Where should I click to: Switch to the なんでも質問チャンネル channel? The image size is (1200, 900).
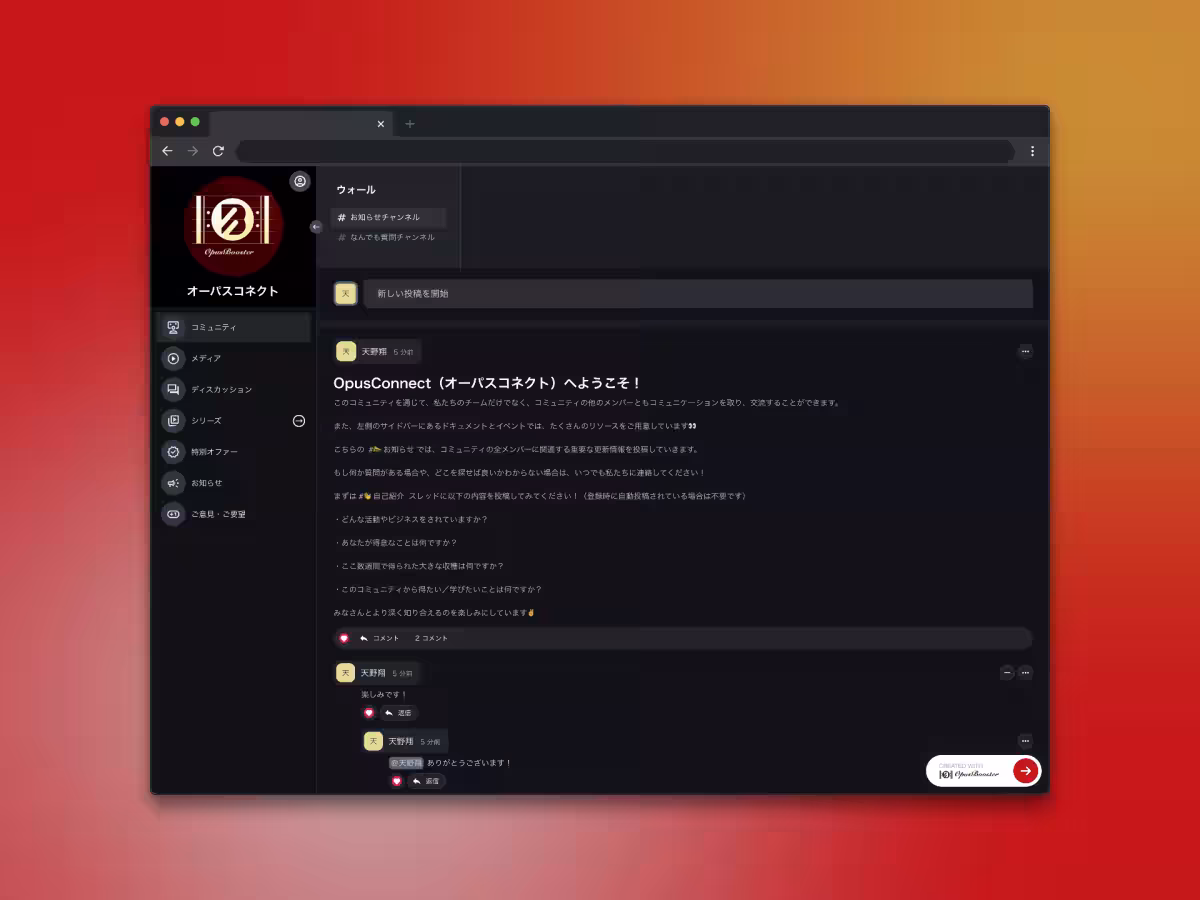(x=388, y=238)
